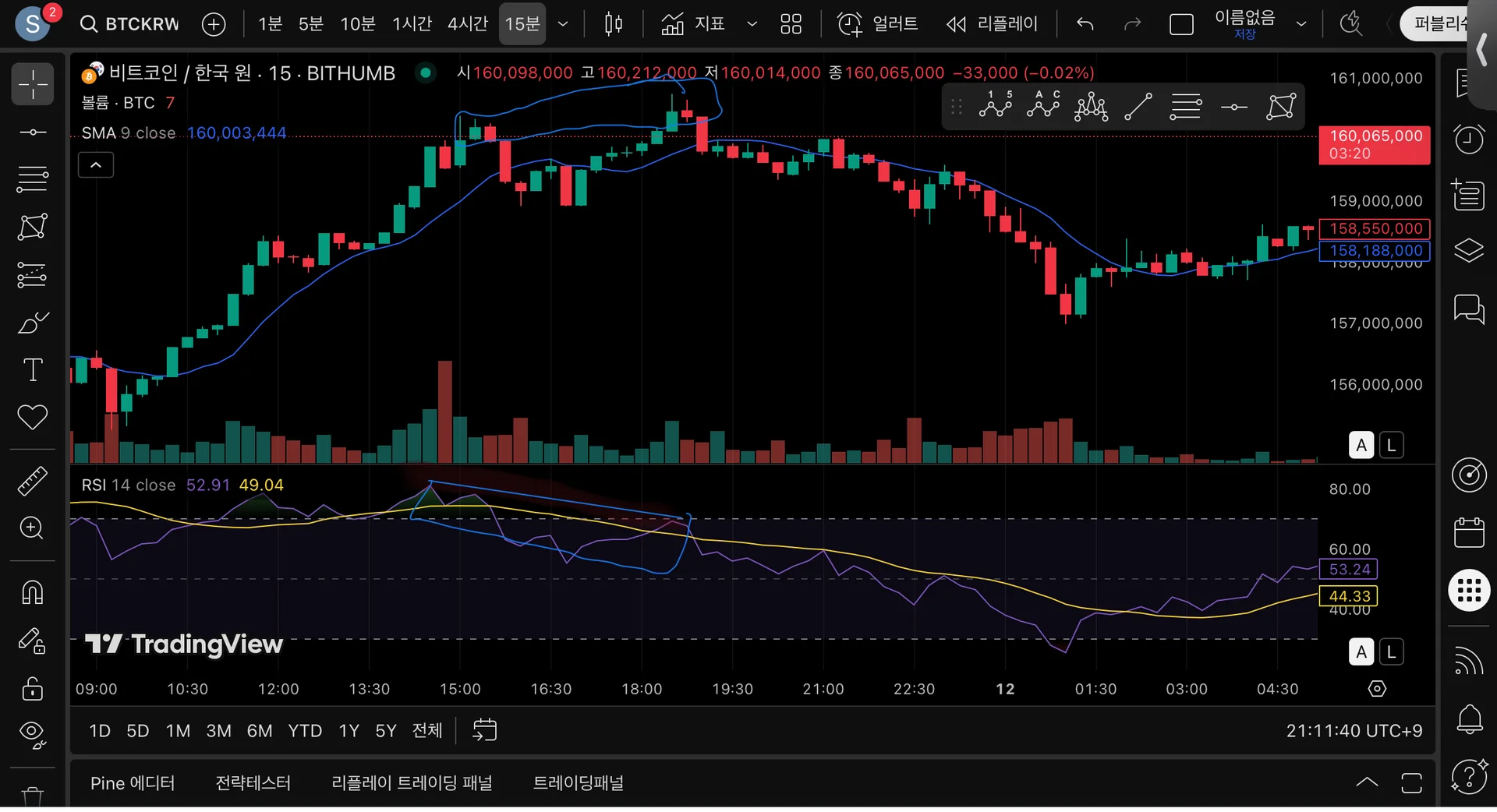Image resolution: width=1497 pixels, height=812 pixels.
Task: Open the forecasting and measurement tools
Action: coord(33,274)
